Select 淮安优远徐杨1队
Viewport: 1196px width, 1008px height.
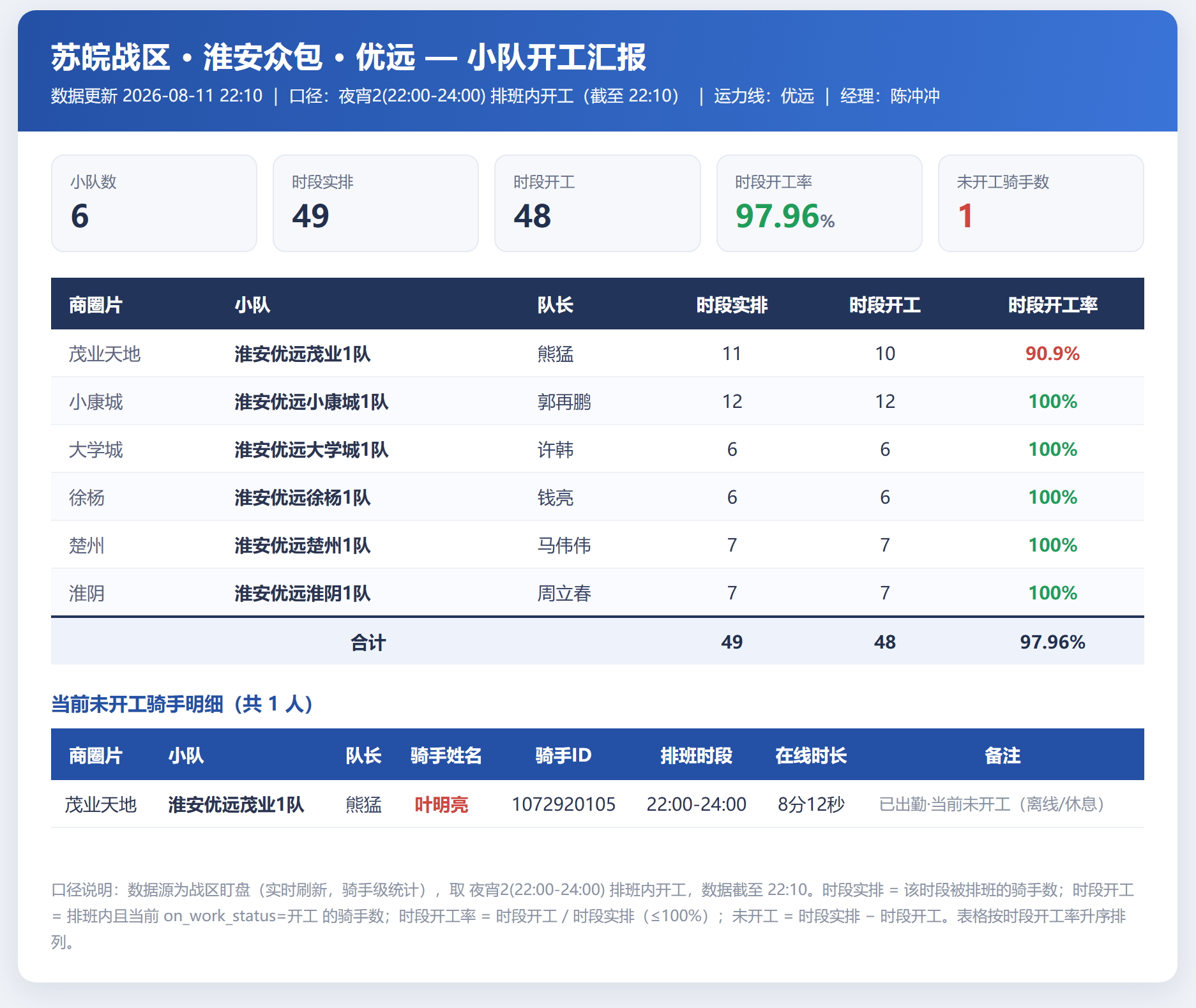click(302, 497)
